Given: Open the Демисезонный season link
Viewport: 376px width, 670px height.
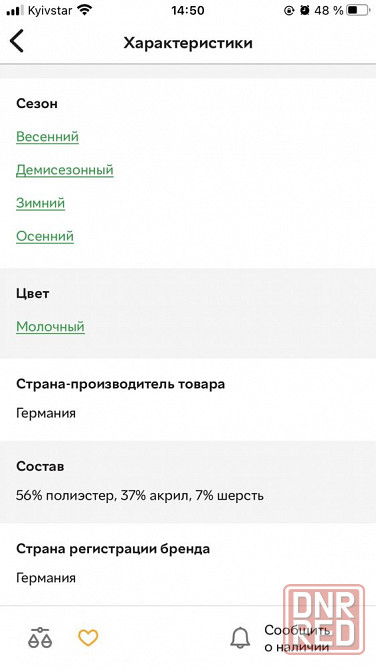Looking at the screenshot, I should [x=65, y=170].
